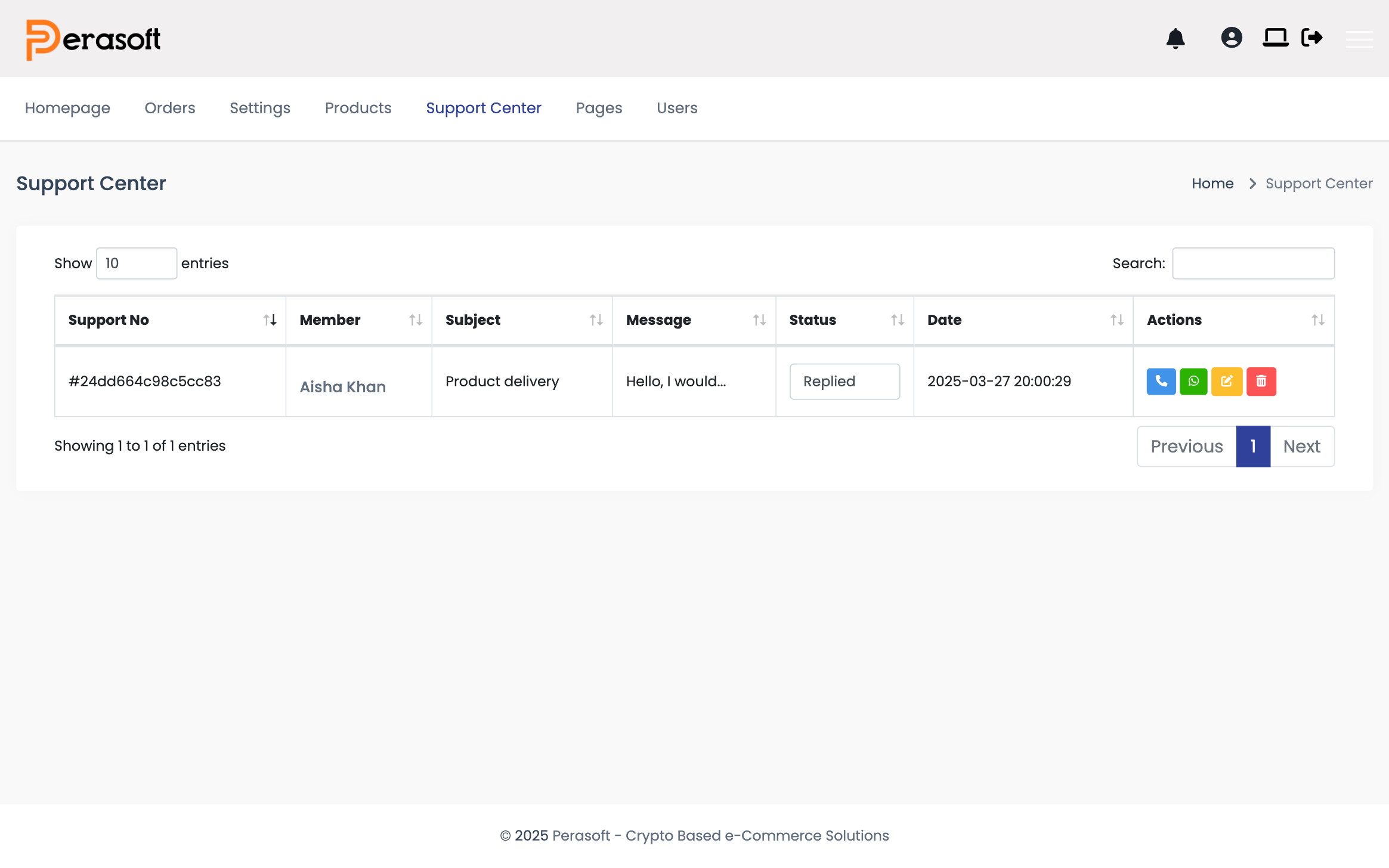Click the laptop display icon in header
1389x868 pixels.
[x=1276, y=38]
